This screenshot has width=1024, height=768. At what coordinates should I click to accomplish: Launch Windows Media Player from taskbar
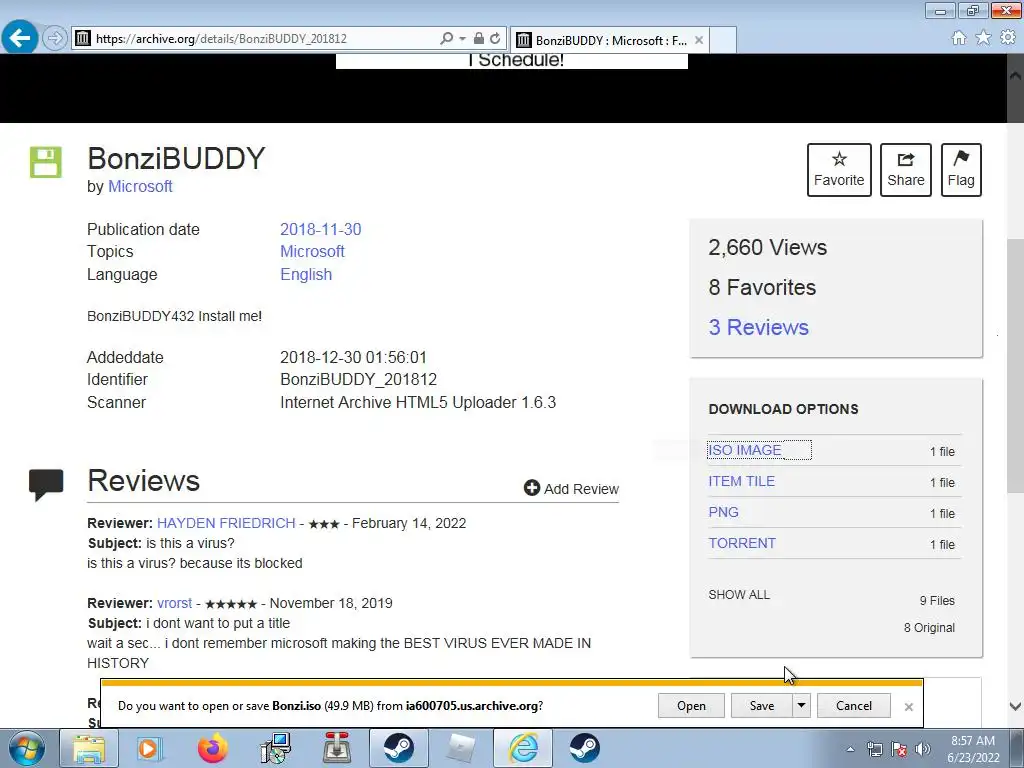148,748
